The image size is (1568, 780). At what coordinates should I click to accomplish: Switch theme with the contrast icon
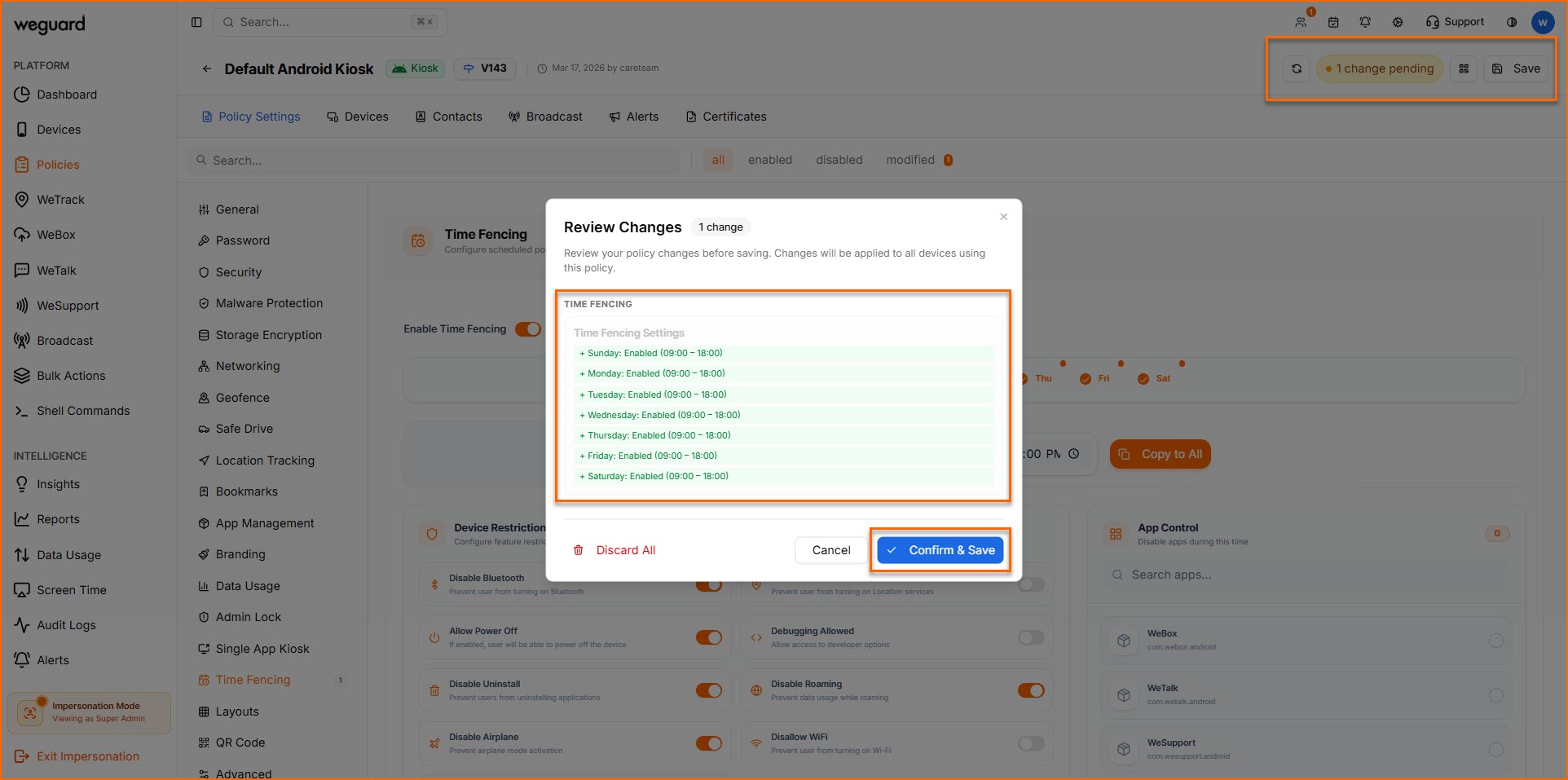1512,22
